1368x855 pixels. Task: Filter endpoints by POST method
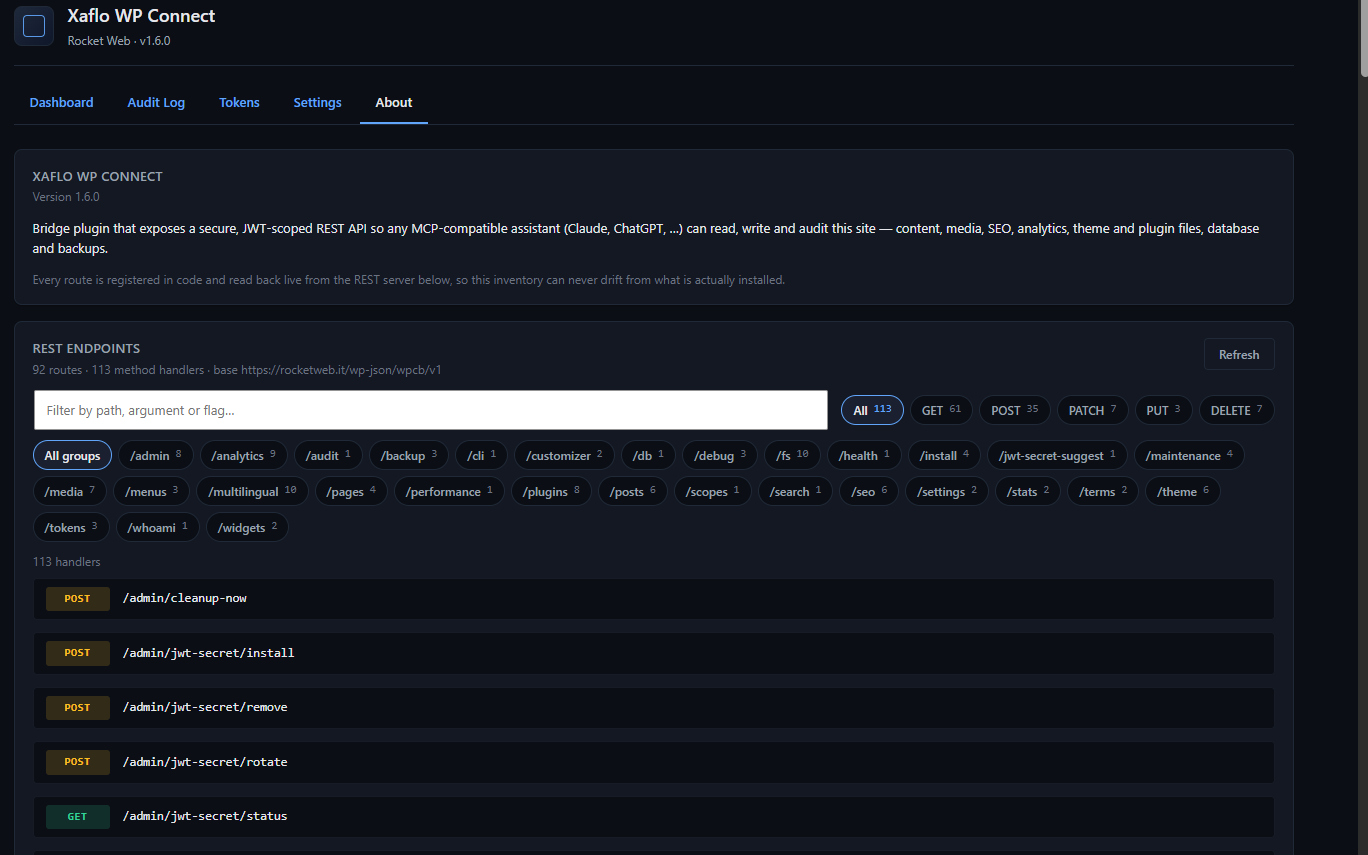tap(1015, 410)
